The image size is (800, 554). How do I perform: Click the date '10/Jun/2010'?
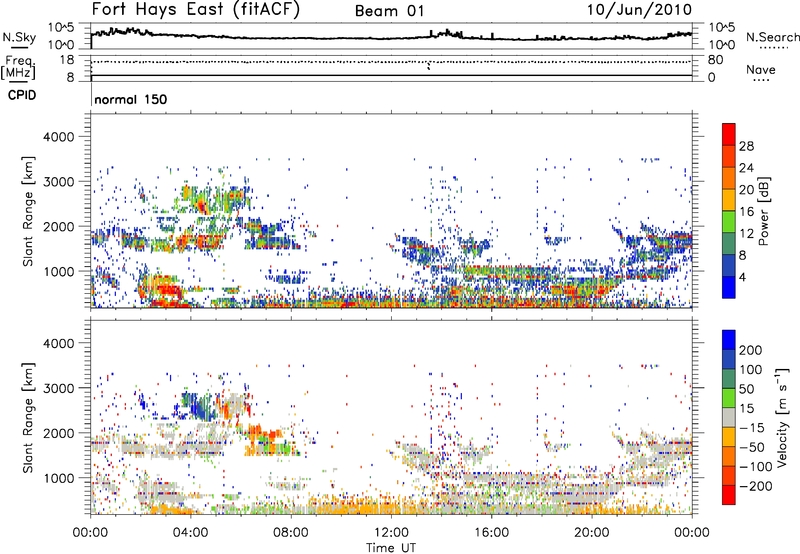639,10
